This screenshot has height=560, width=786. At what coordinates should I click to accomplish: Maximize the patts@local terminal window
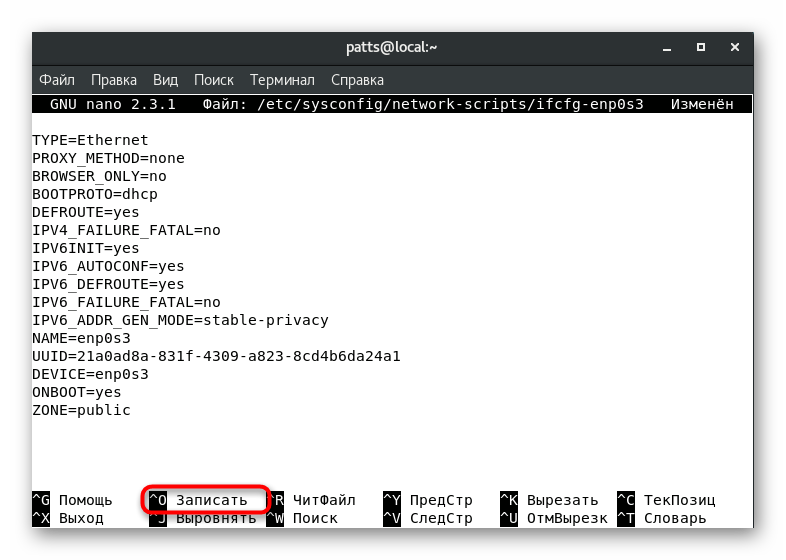pyautogui.click(x=701, y=47)
